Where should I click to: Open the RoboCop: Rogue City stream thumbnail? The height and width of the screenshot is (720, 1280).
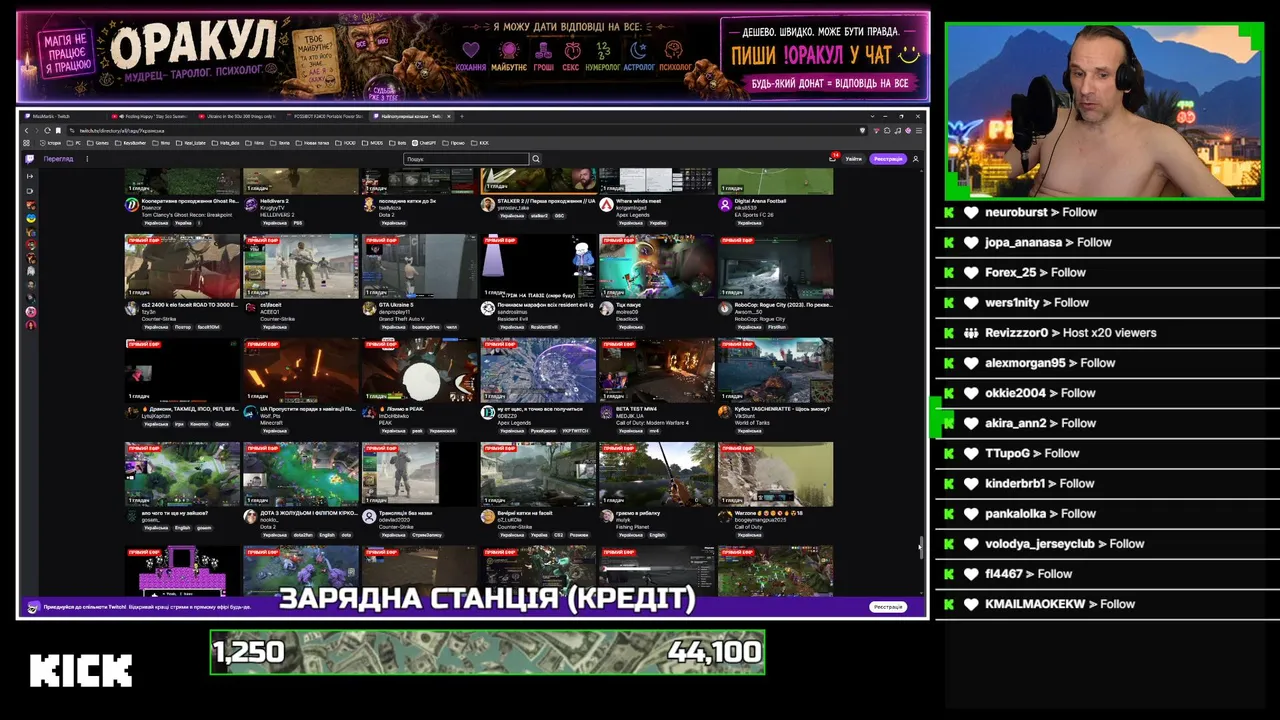coord(775,266)
